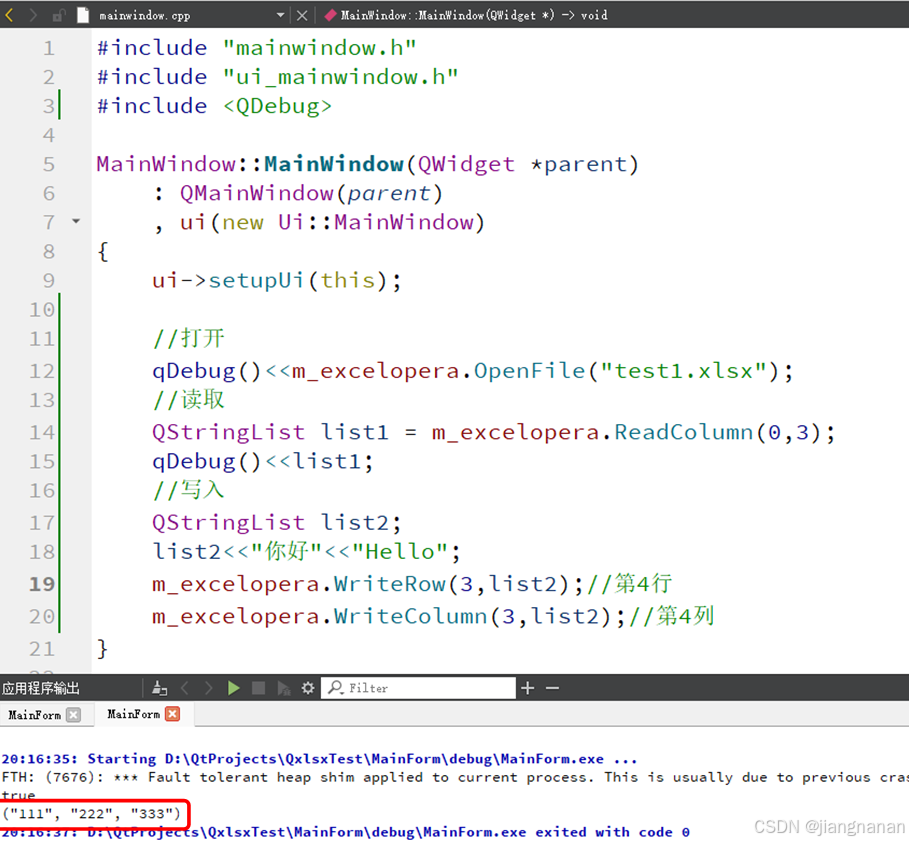
Task: Go to next item in output pane
Action: point(209,688)
